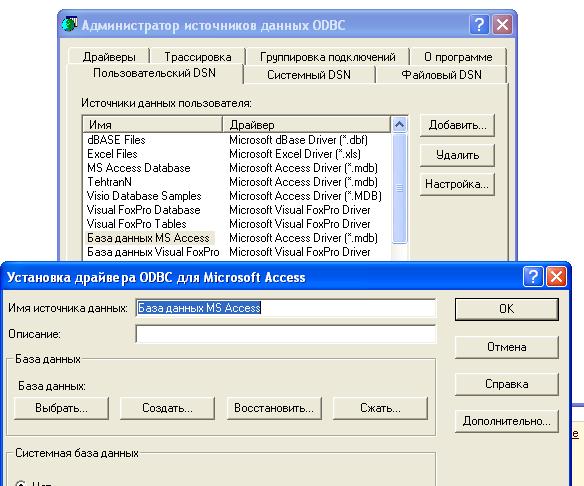This screenshot has width=584, height=486.
Task: Open the Дополнительно... options
Action: pyautogui.click(x=507, y=421)
